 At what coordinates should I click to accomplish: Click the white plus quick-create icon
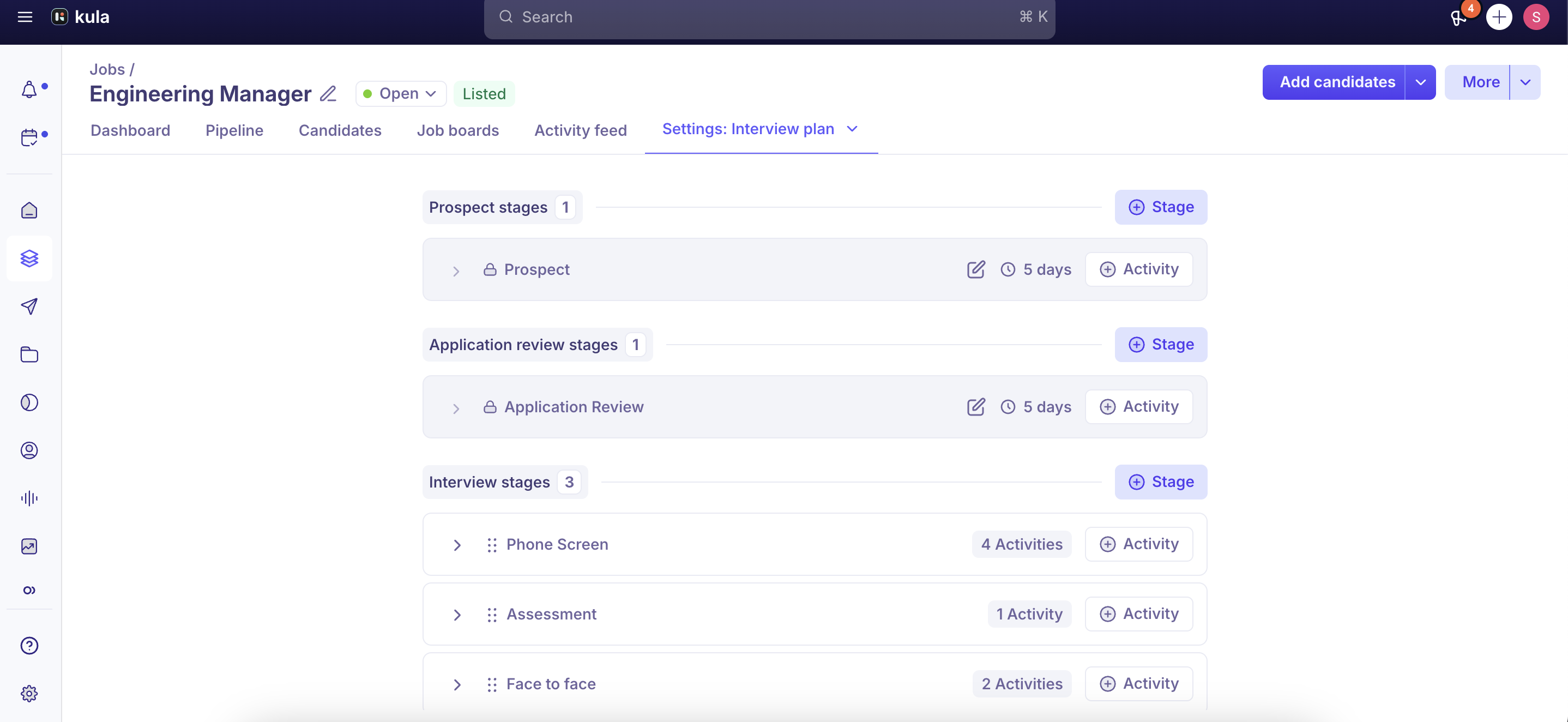click(x=1499, y=17)
